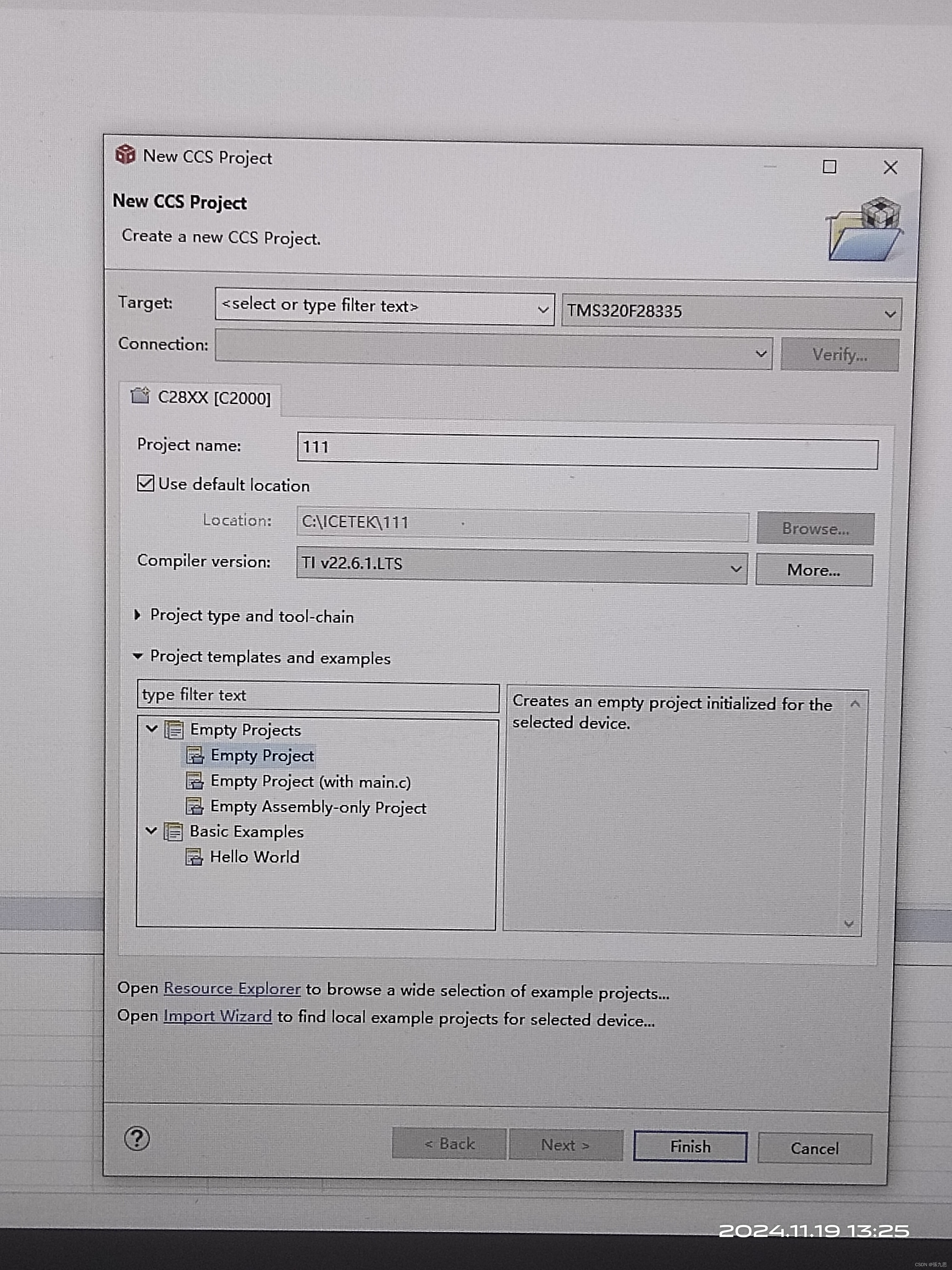
Task: Click the new project folder wizard image
Action: tap(865, 230)
